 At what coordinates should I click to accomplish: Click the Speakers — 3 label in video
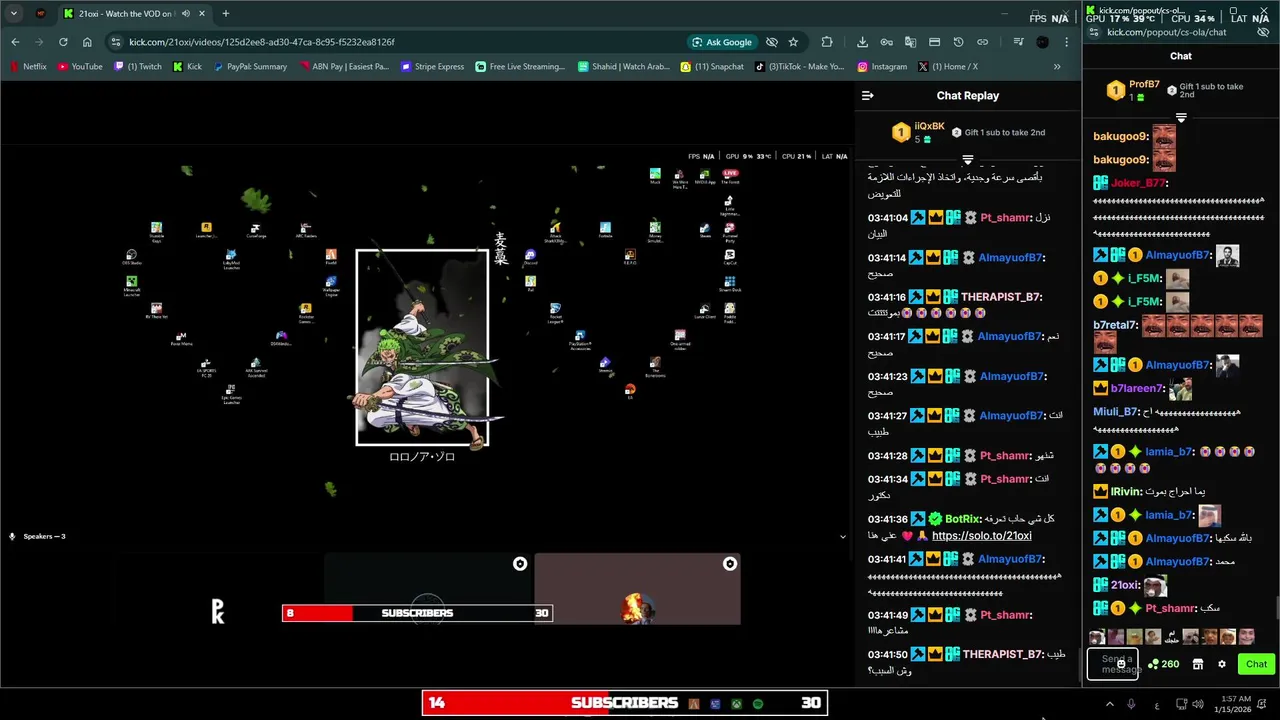(44, 537)
